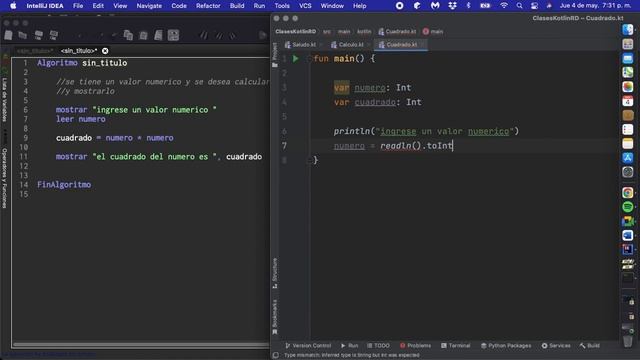Click the kotlin folder breadcrumb
The width and height of the screenshot is (640, 360).
pyautogui.click(x=364, y=31)
